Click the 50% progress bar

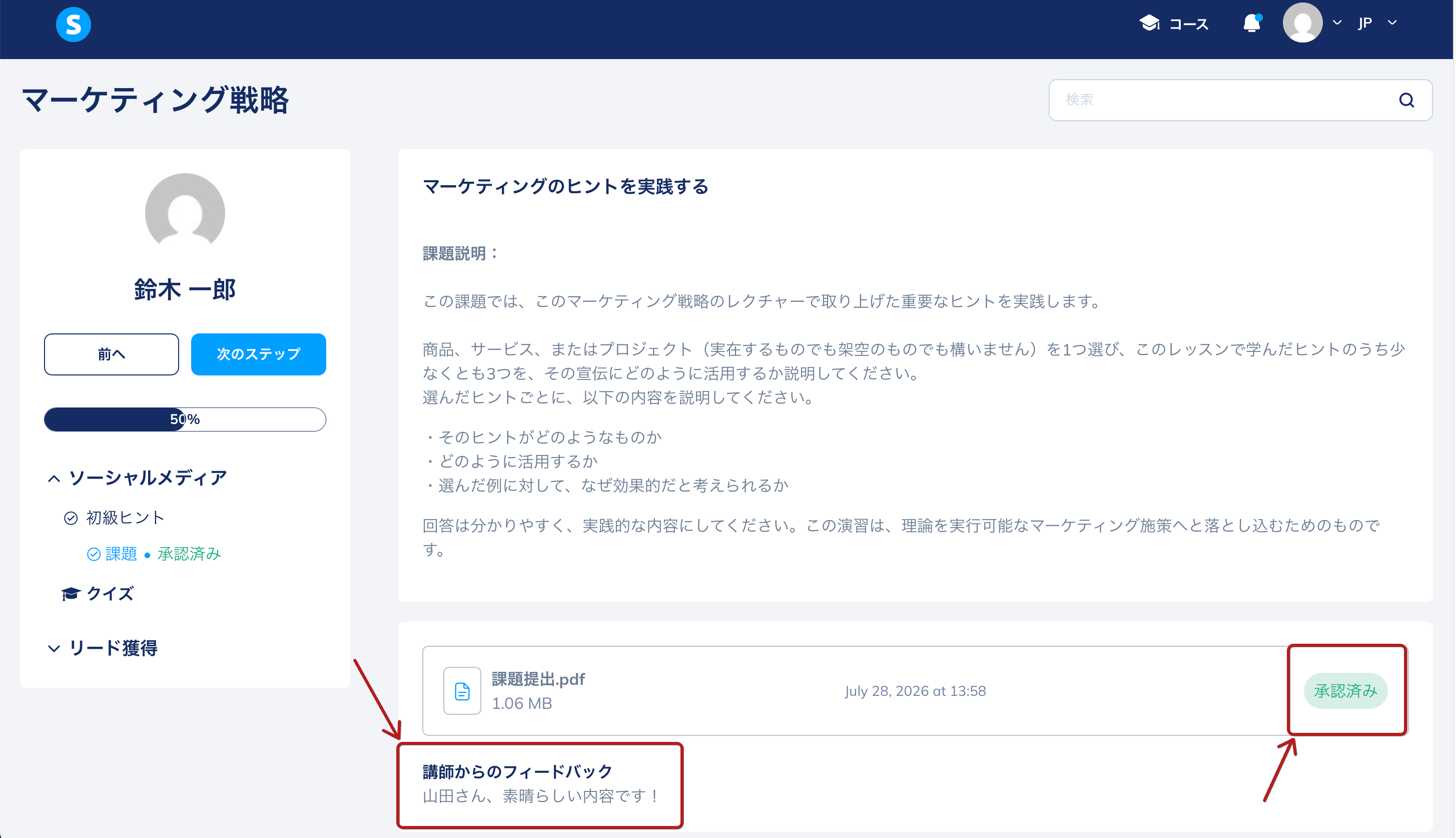185,419
